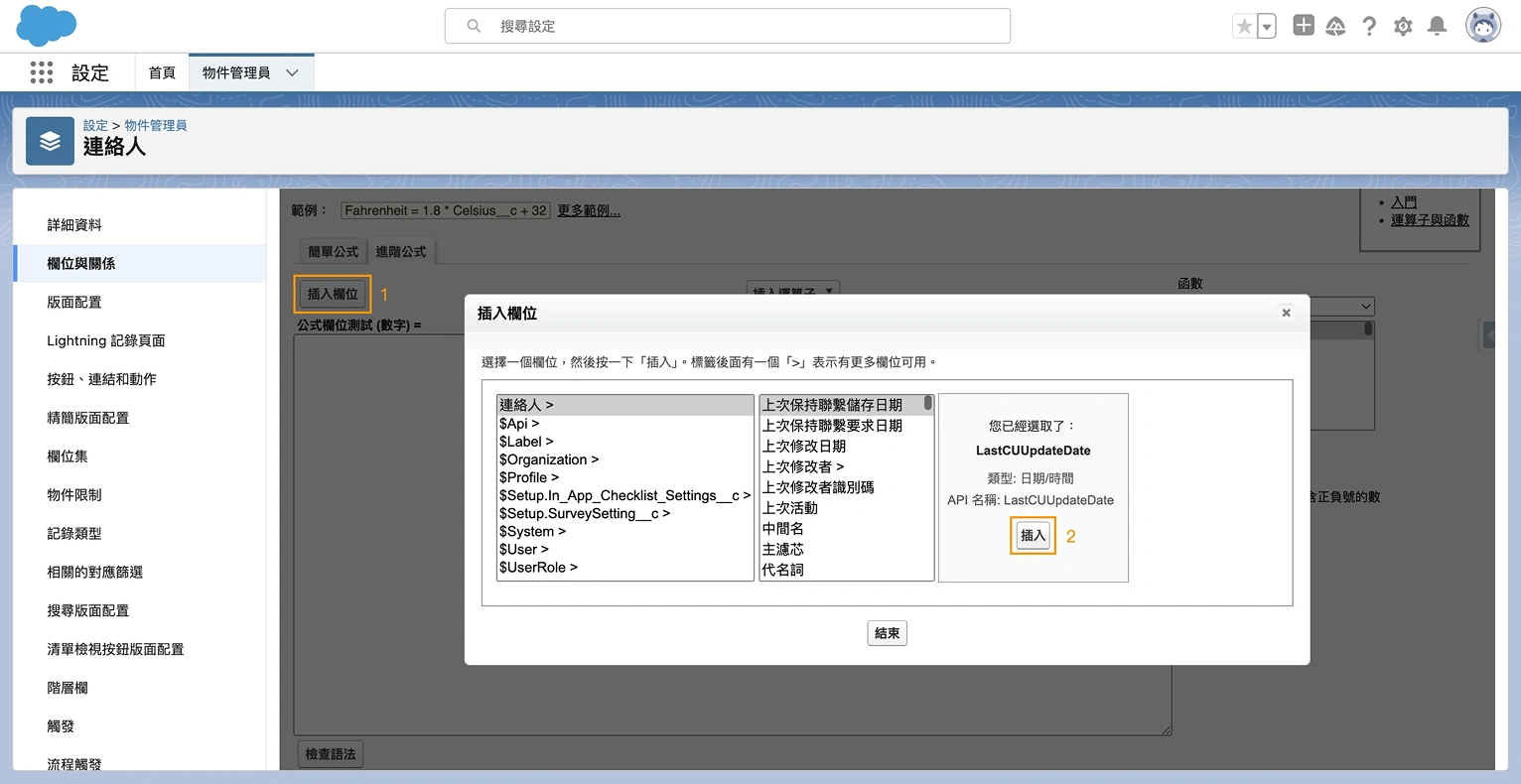
Task: View notifications with the bell icon
Action: point(1437,26)
